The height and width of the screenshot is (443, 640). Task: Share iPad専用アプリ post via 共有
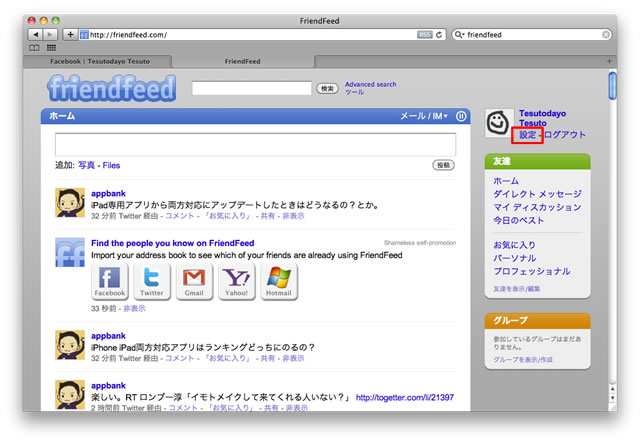click(x=268, y=216)
